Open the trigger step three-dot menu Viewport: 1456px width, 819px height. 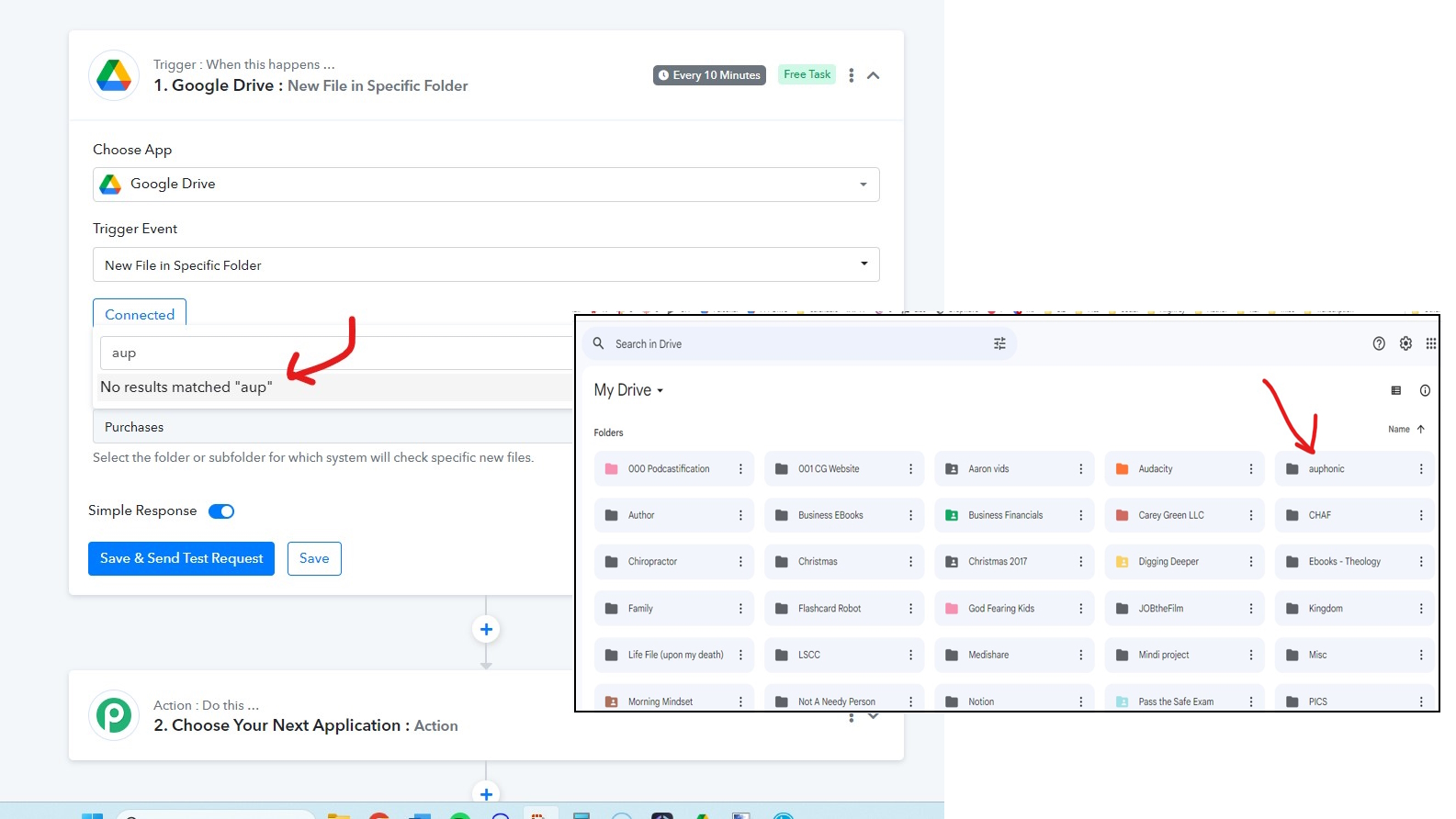click(x=852, y=75)
